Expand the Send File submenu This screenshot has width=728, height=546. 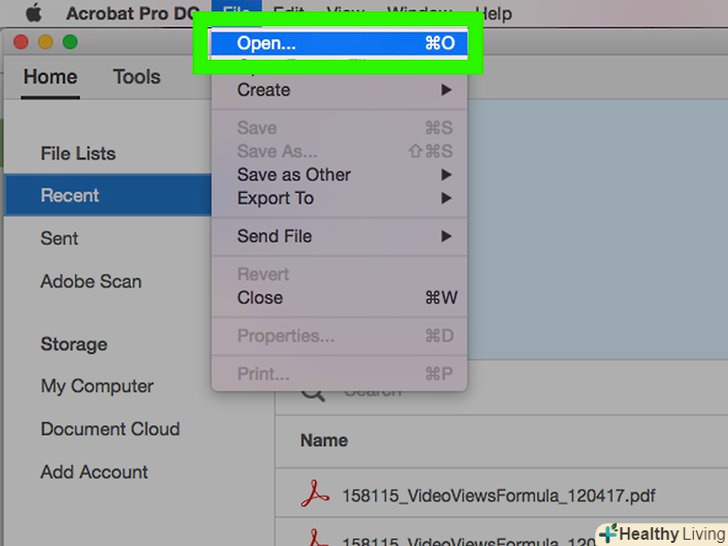[339, 236]
